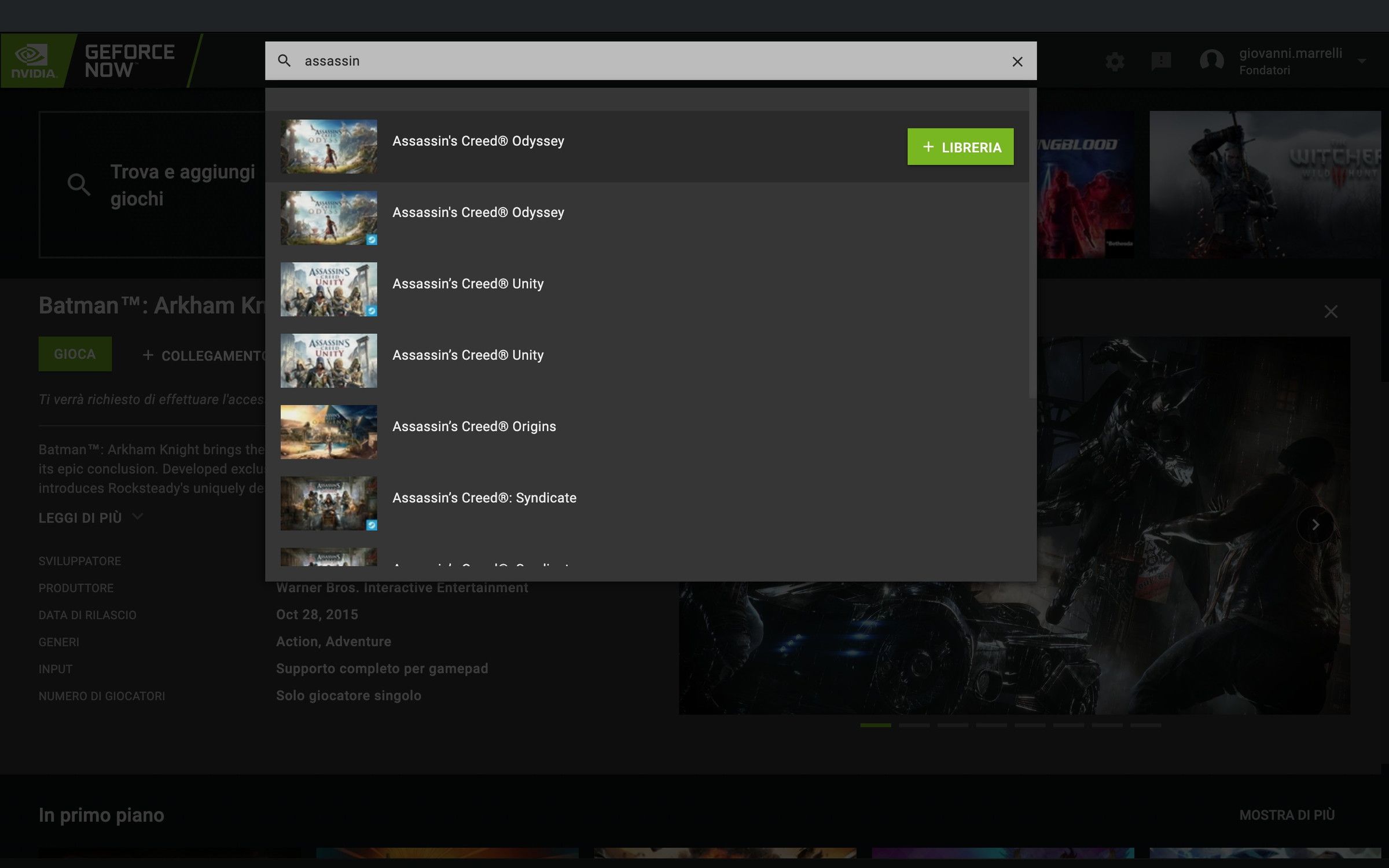Viewport: 1389px width, 868px height.
Task: Click the user avatar icon
Action: tap(1211, 61)
